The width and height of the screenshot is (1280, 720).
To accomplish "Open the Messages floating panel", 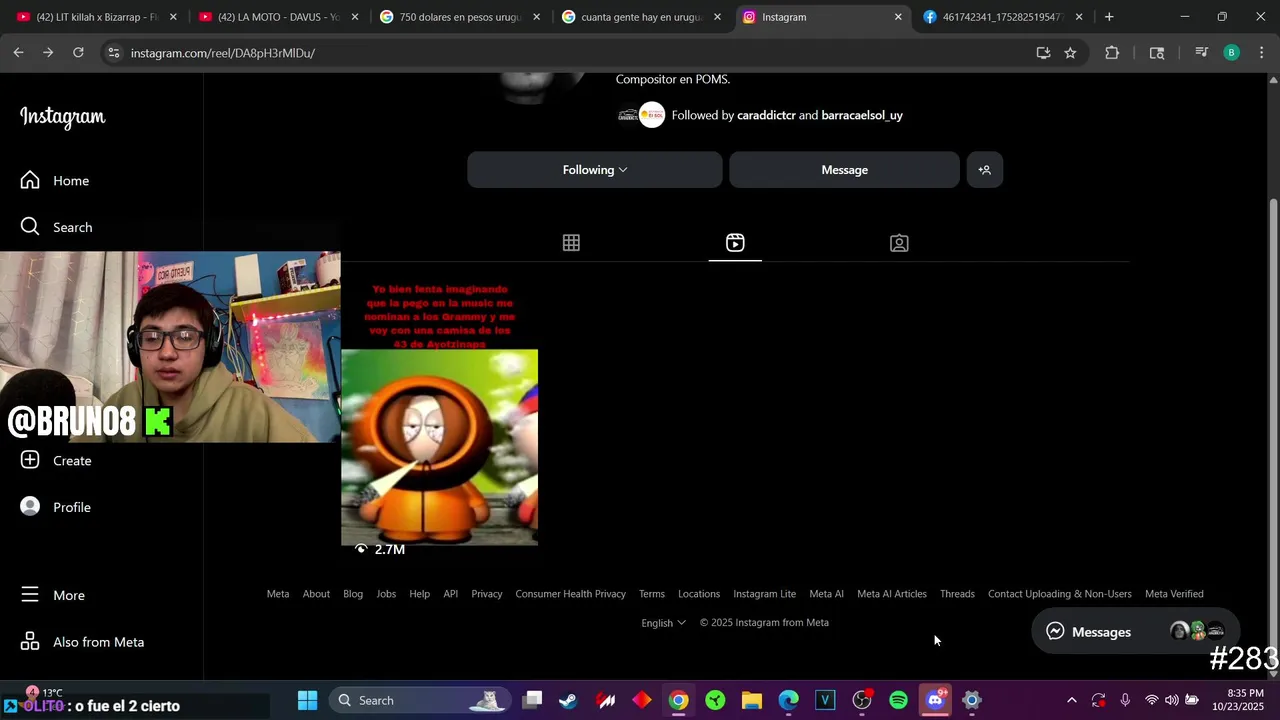I will 1135,632.
